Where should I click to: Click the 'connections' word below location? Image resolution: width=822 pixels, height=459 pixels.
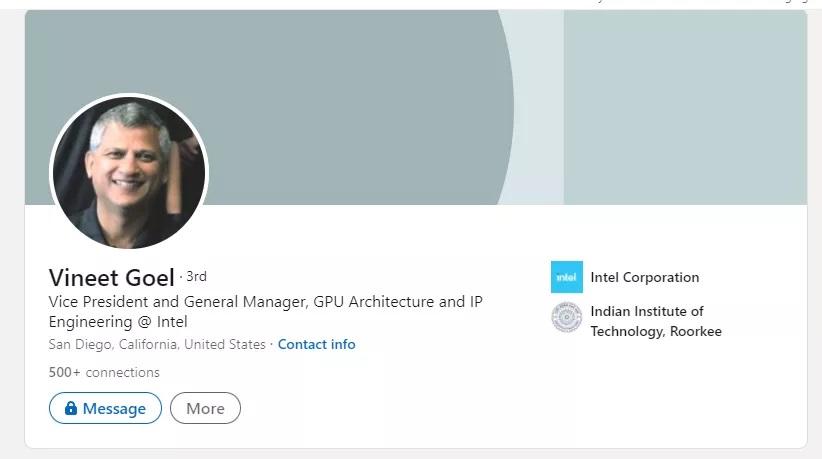click(x=122, y=372)
